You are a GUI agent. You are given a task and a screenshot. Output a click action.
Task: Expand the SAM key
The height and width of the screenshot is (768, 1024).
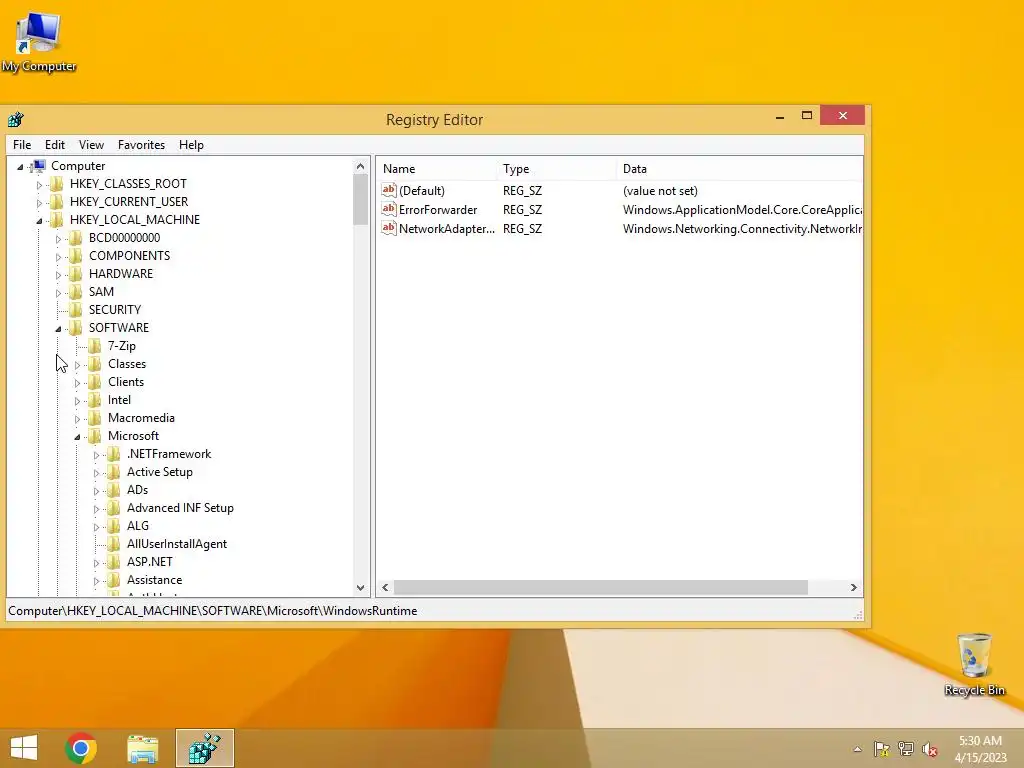point(58,293)
